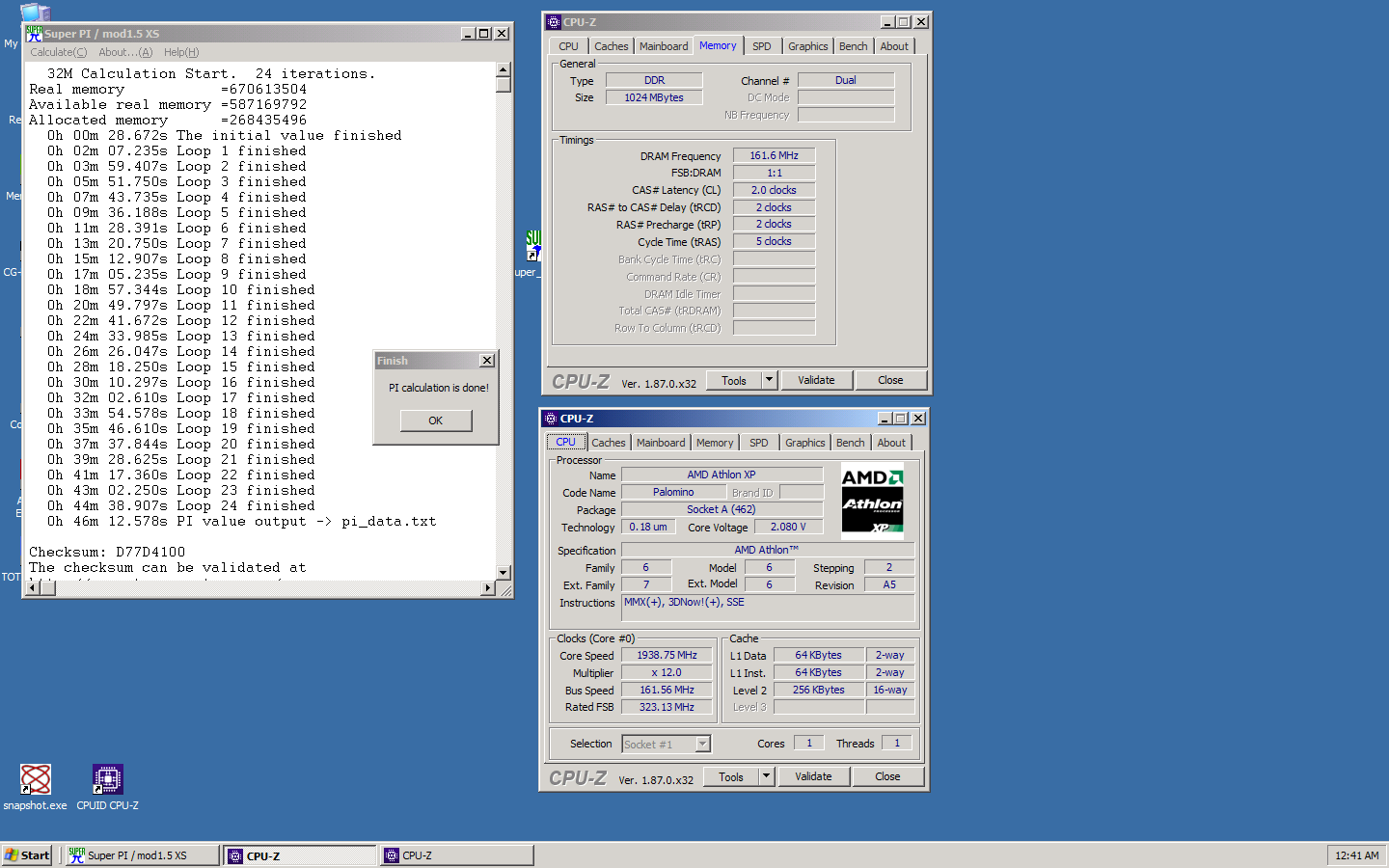Click Validate in lower CPU-Z window

813,776
